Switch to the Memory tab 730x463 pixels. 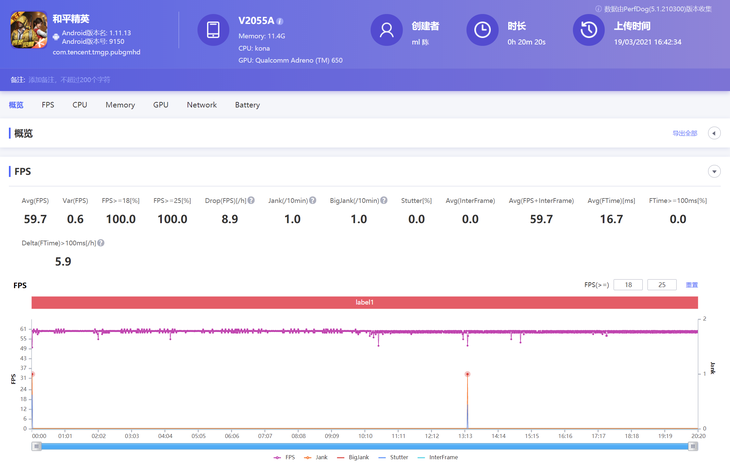(x=120, y=105)
